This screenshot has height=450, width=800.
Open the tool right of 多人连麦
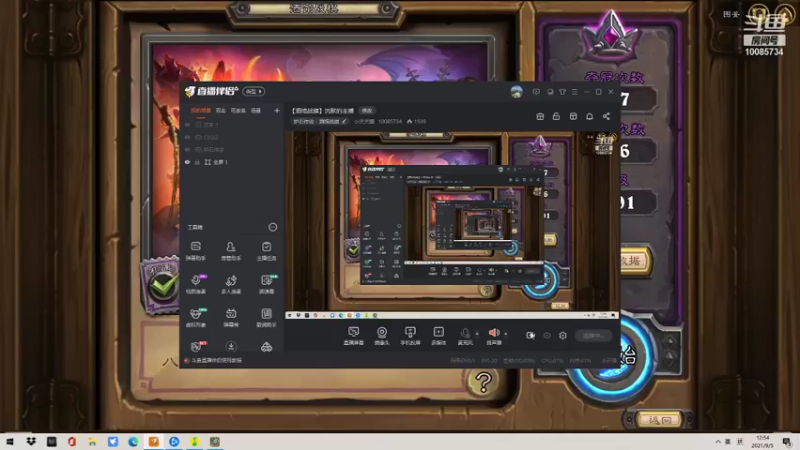coord(266,284)
